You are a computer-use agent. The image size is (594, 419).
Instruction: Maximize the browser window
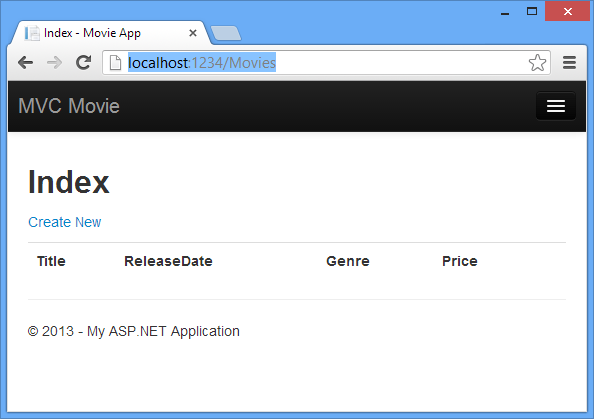pyautogui.click(x=532, y=11)
